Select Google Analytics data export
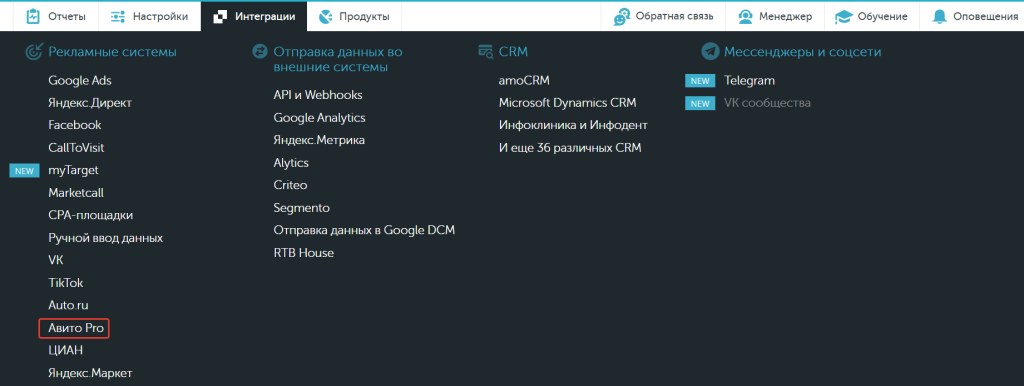1024x386 pixels. [319, 118]
